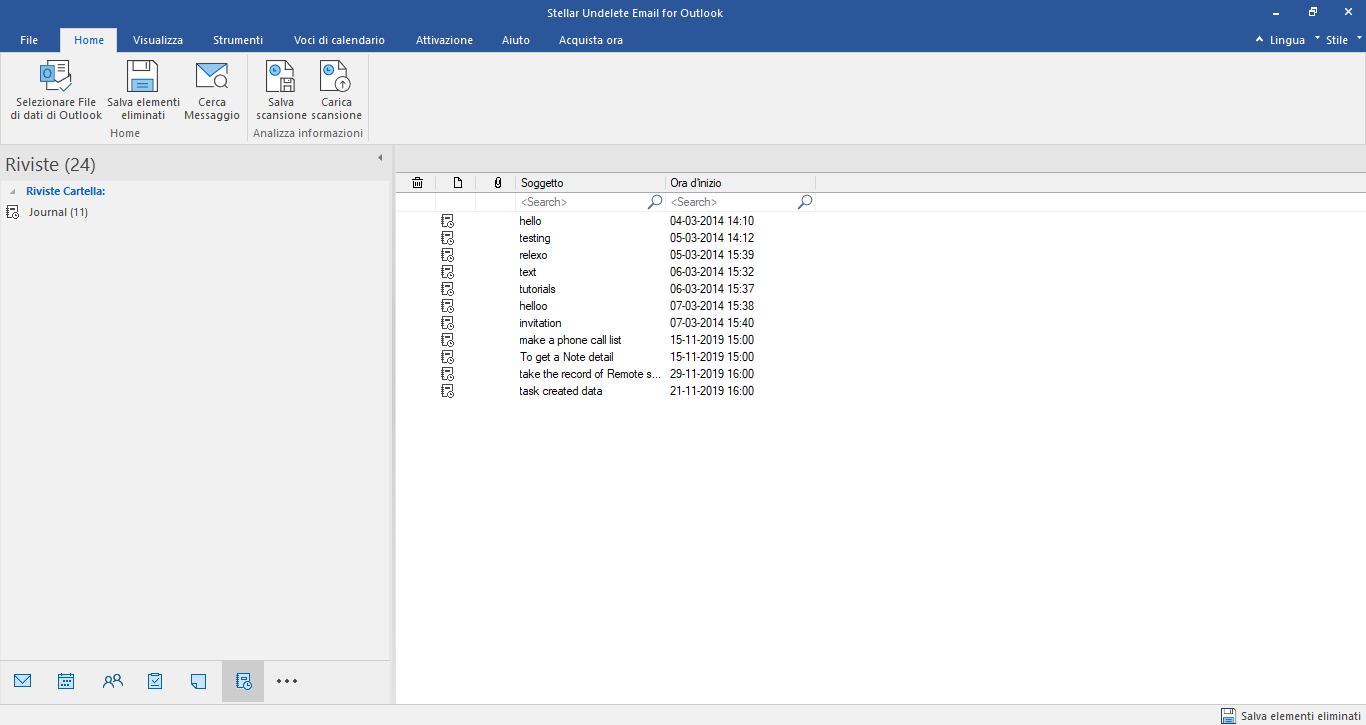This screenshot has height=725, width=1366.
Task: Click date 21-11-2019 16:00
Action: (712, 391)
